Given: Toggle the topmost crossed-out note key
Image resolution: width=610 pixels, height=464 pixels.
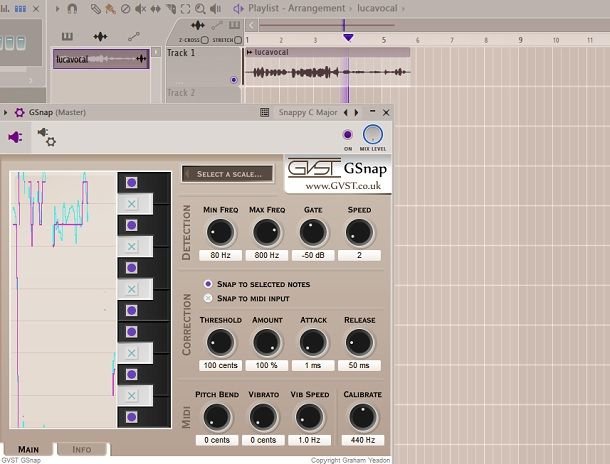Looking at the screenshot, I should [x=131, y=203].
